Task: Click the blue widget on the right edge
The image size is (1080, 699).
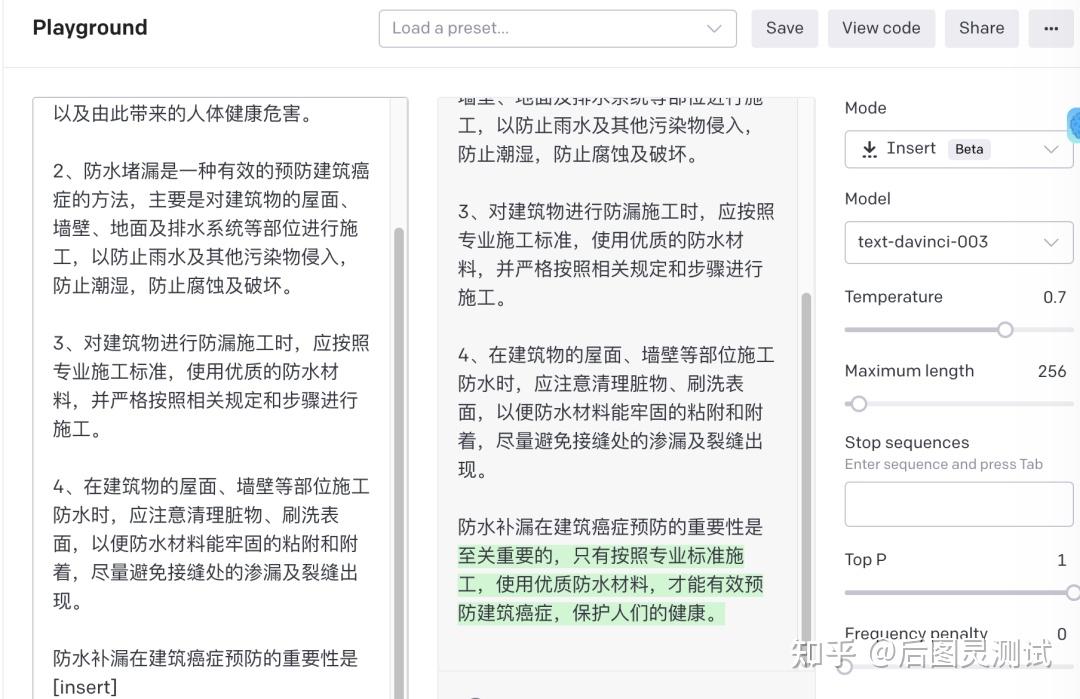Action: coord(1075,124)
